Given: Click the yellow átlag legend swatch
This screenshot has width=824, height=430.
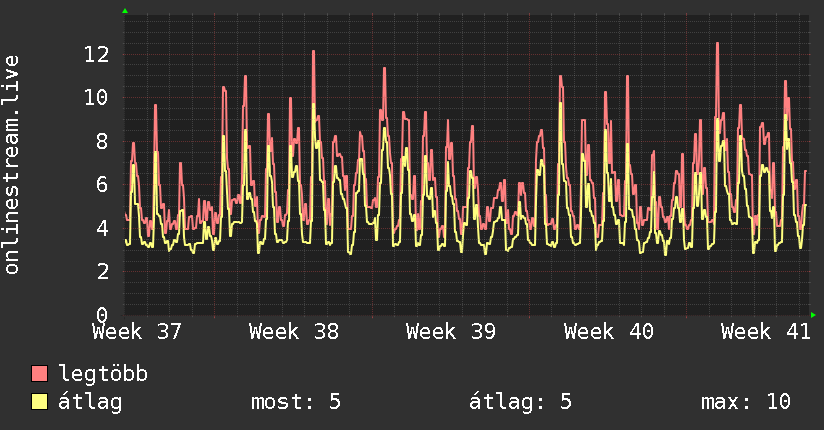Looking at the screenshot, I should click(39, 401).
